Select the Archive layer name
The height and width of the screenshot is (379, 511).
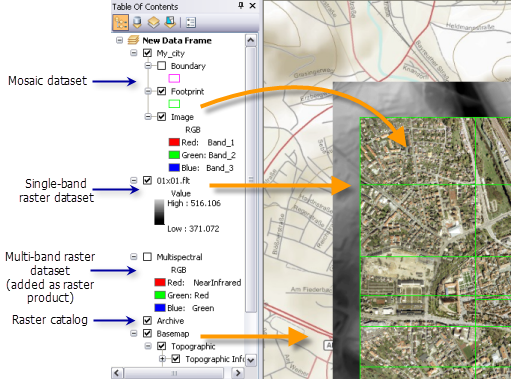tap(170, 321)
